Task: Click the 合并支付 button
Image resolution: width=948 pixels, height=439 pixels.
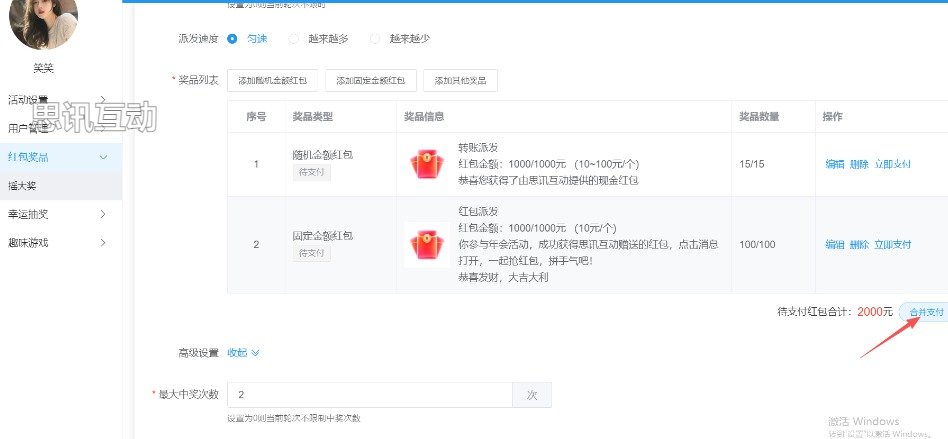Action: click(925, 312)
